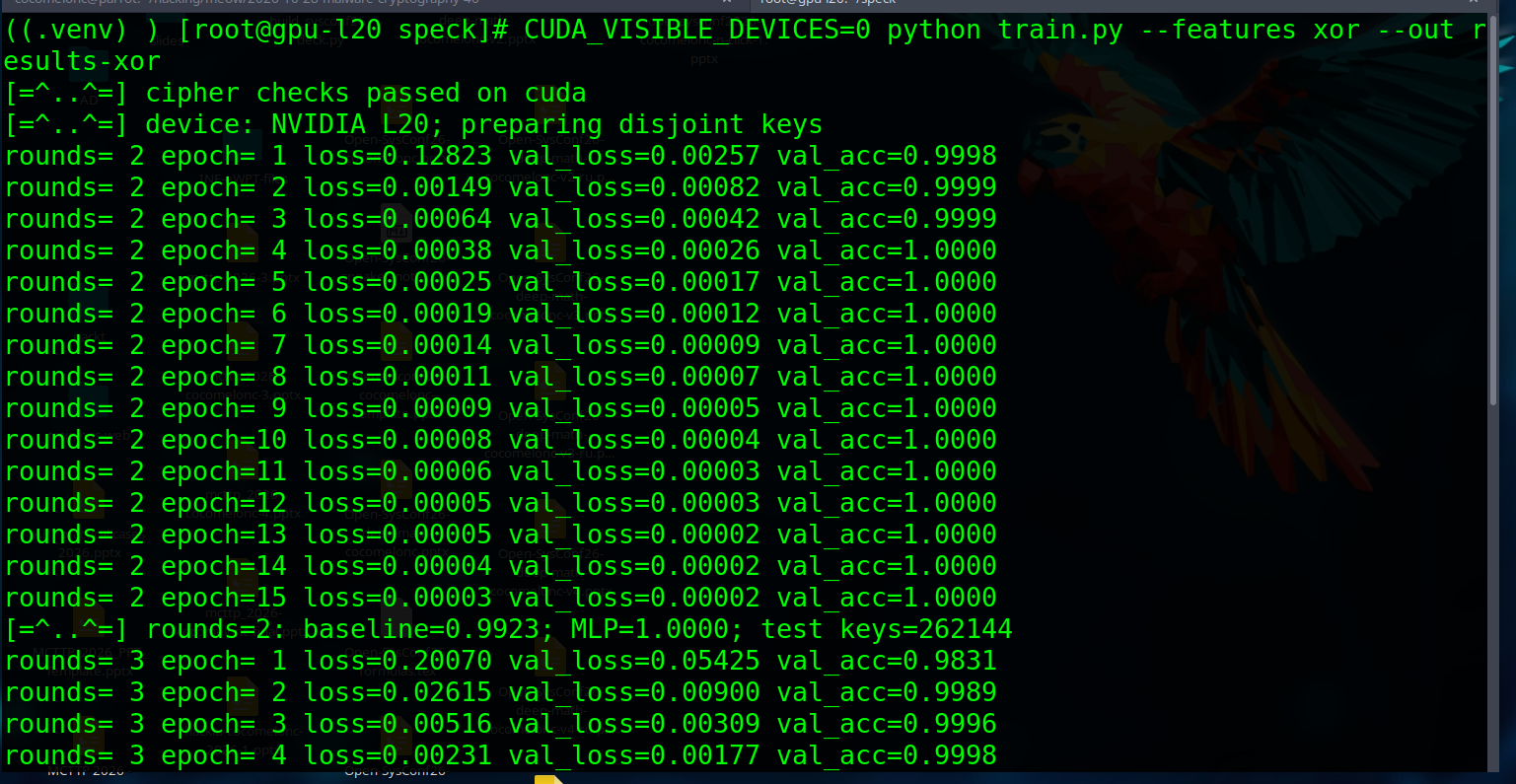Click 'loss=0.00231' on the rounds 3 epoch 4 line

397,756
